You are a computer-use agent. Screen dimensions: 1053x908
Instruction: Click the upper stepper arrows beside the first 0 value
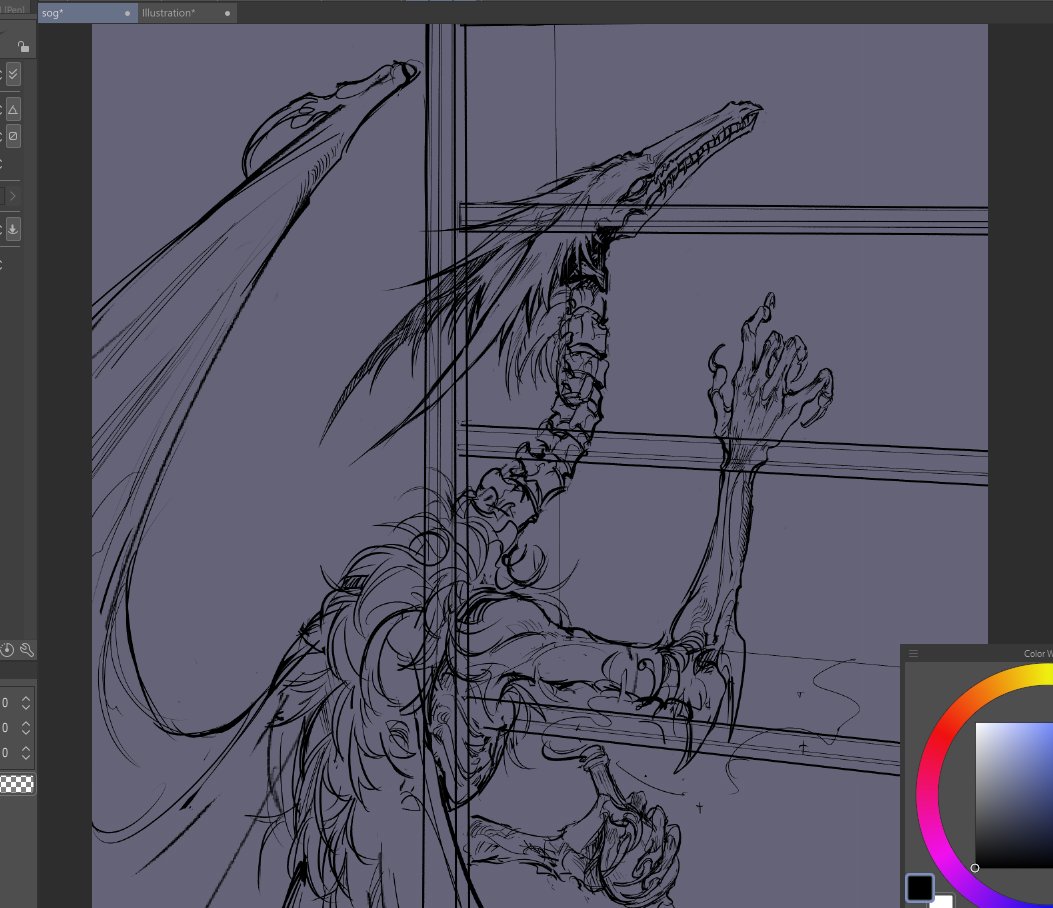click(24, 703)
